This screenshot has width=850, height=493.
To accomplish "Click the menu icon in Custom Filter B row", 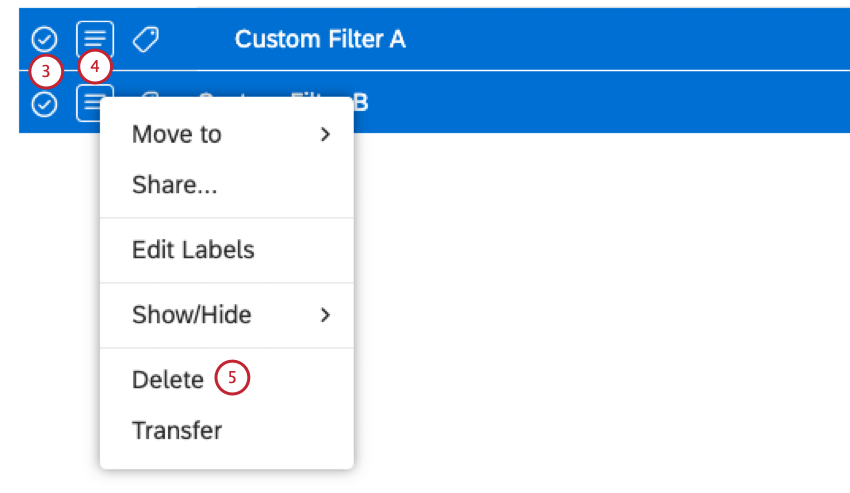I will (x=91, y=103).
